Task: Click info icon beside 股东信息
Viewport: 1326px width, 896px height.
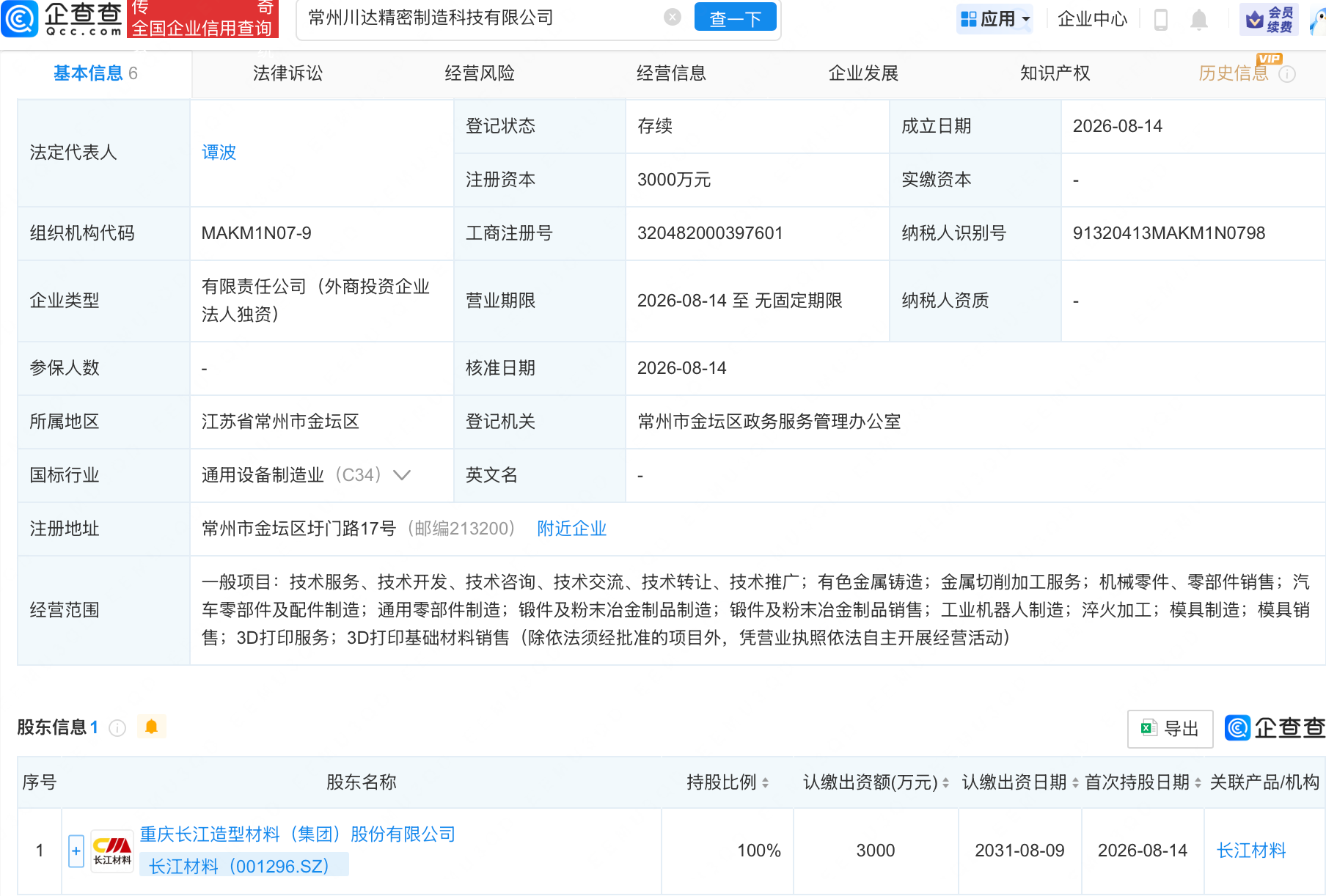Action: [117, 727]
